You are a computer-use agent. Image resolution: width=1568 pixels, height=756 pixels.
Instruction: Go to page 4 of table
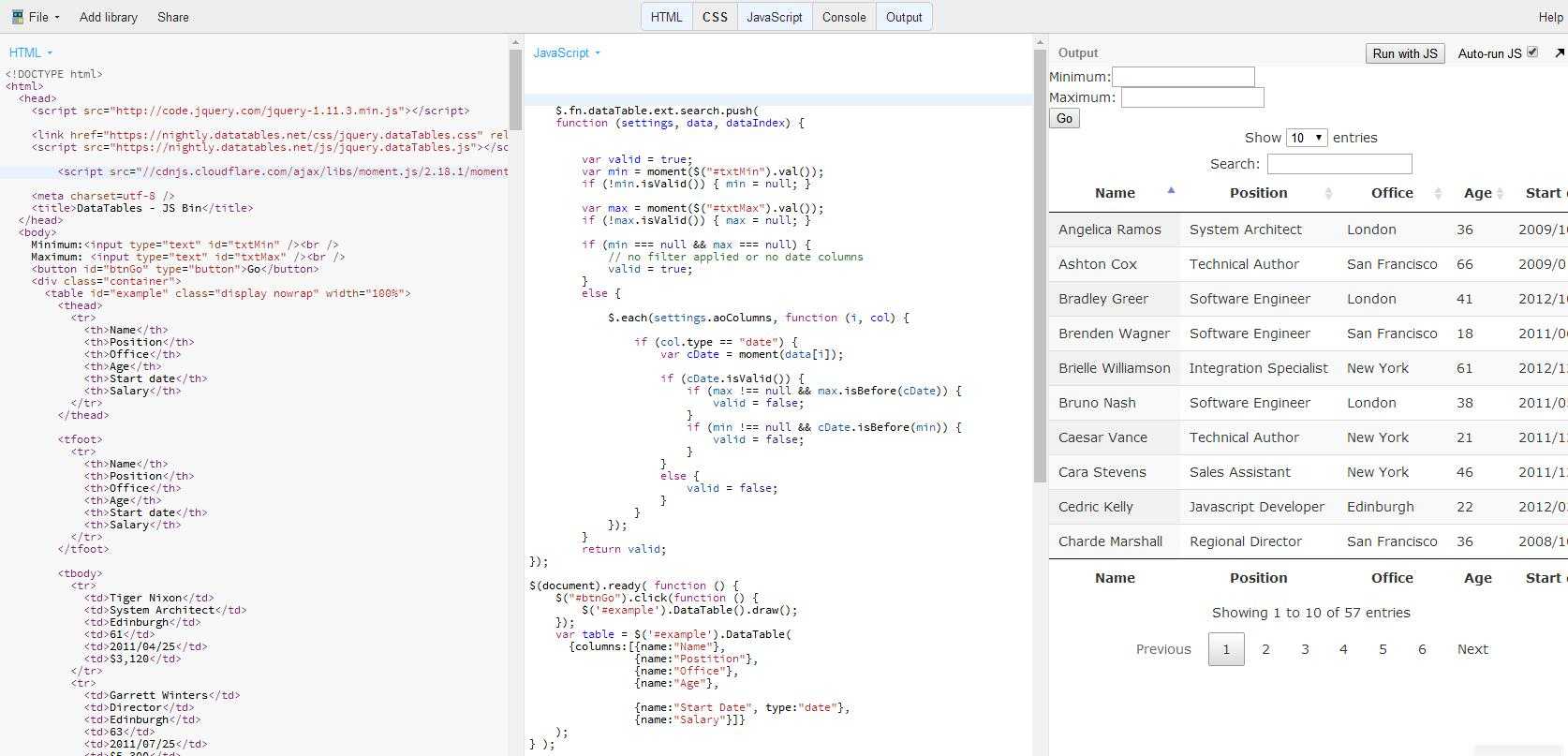[1343, 649]
